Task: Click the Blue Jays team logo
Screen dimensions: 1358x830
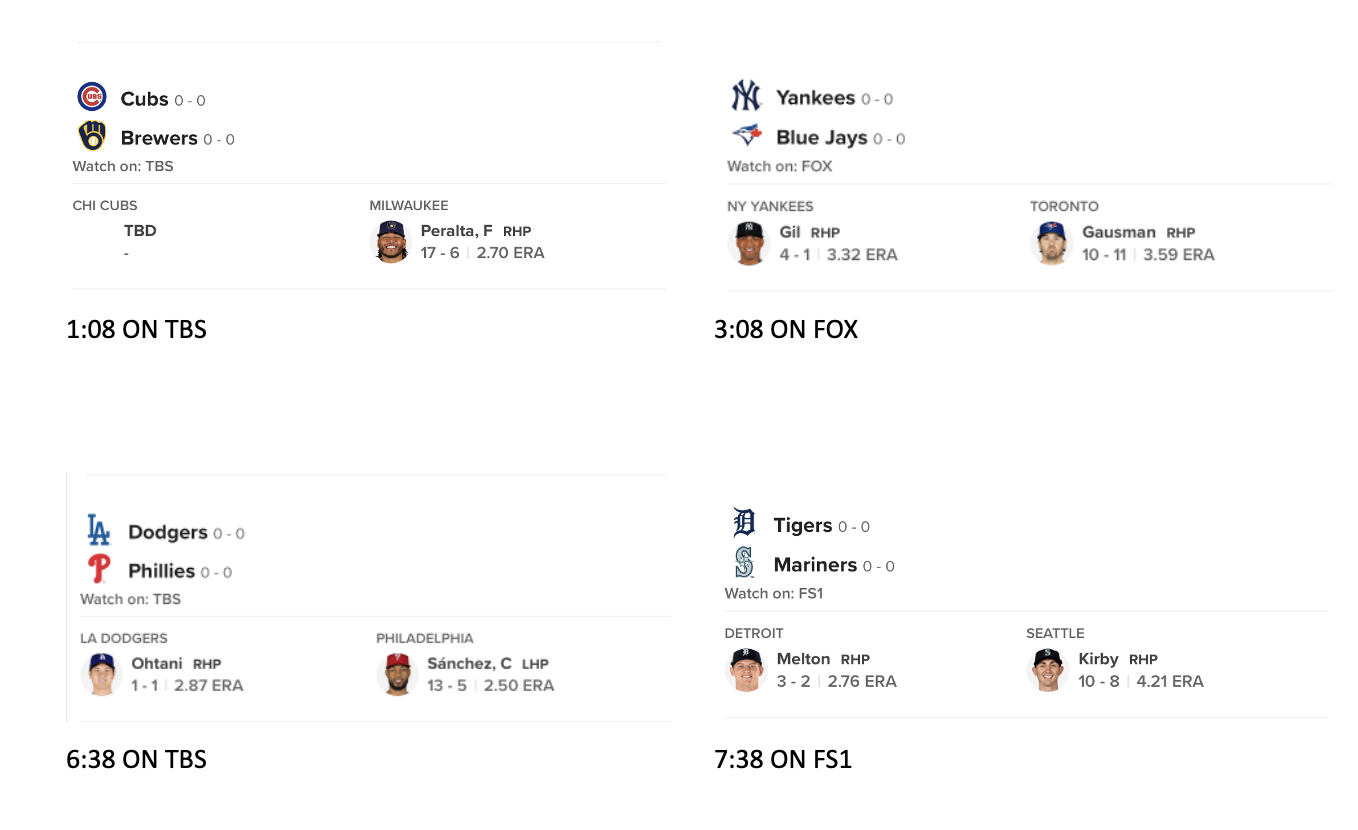Action: tap(748, 136)
